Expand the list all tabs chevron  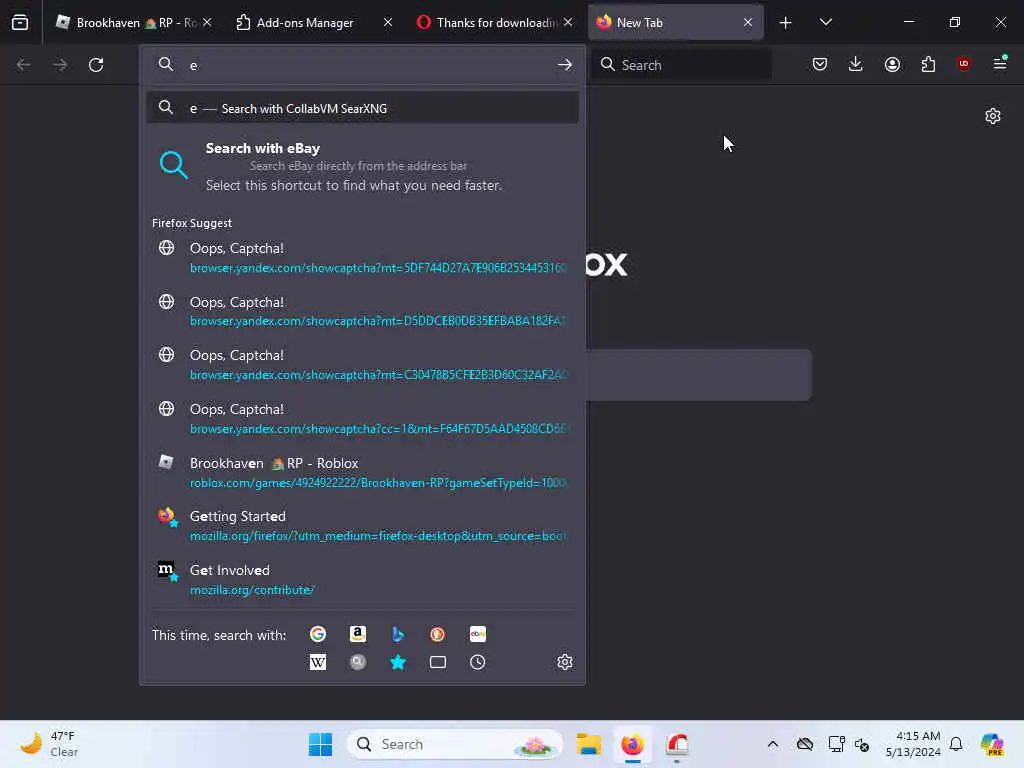coord(825,22)
